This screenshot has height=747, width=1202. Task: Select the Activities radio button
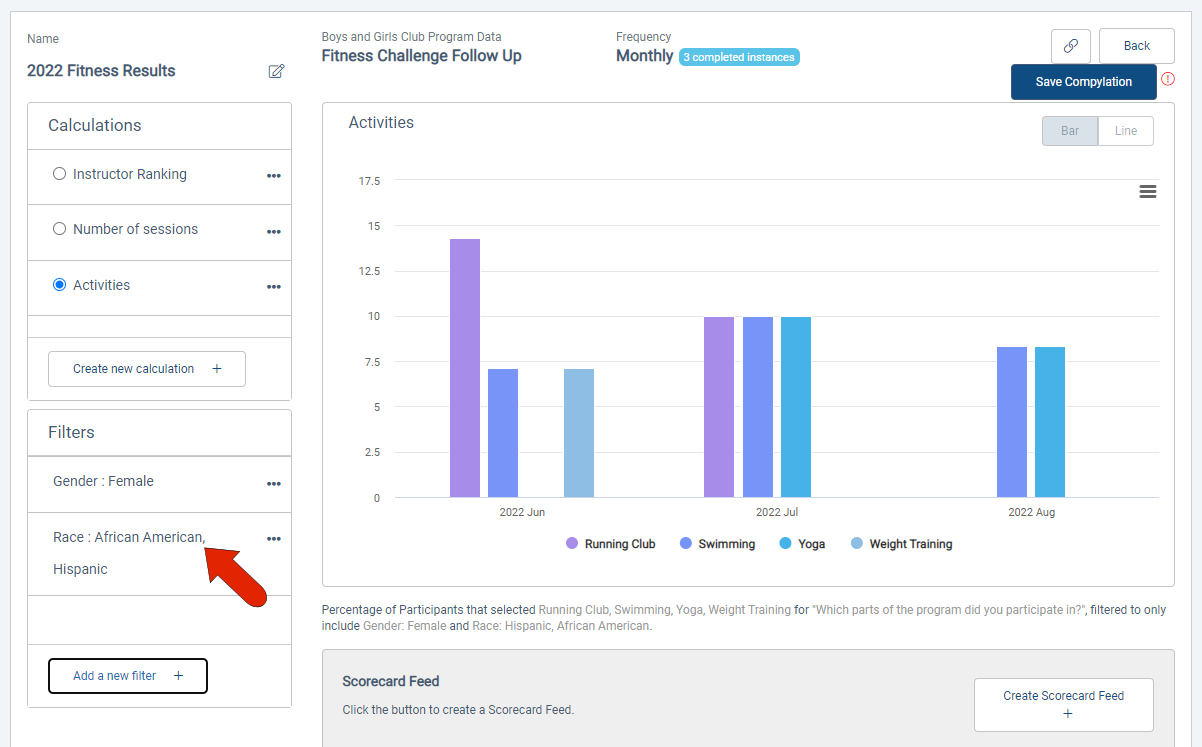pos(59,285)
